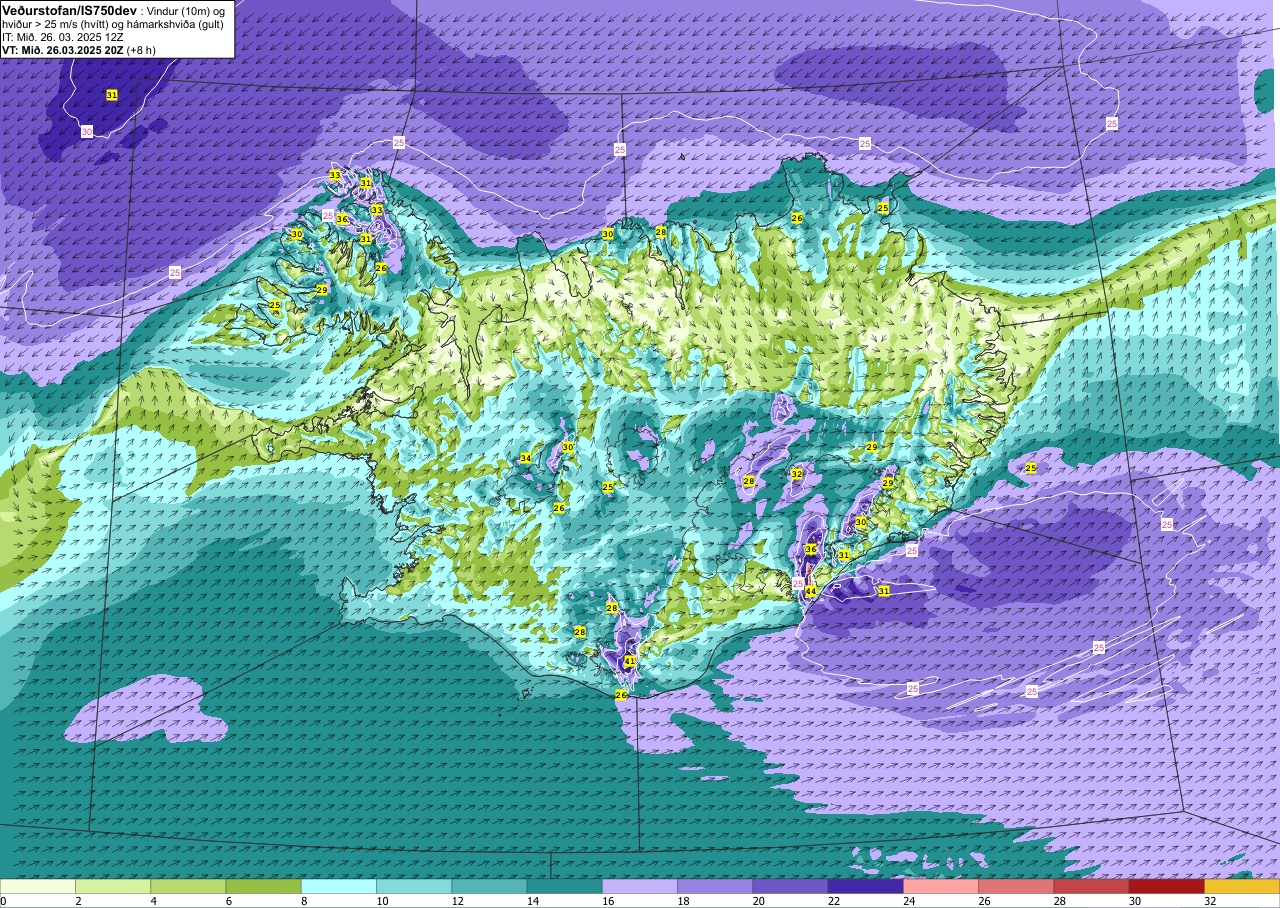Viewport: 1280px width, 908px height.
Task: Click the pink 24–26 m/s legend swatch
Action: pyautogui.click(x=941, y=887)
